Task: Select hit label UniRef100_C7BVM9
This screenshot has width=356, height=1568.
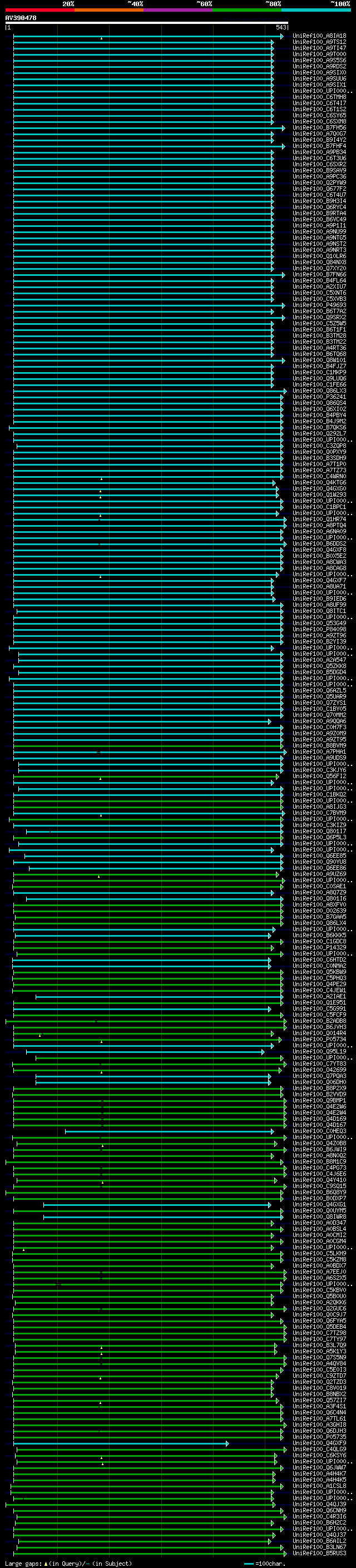Action: tap(319, 813)
